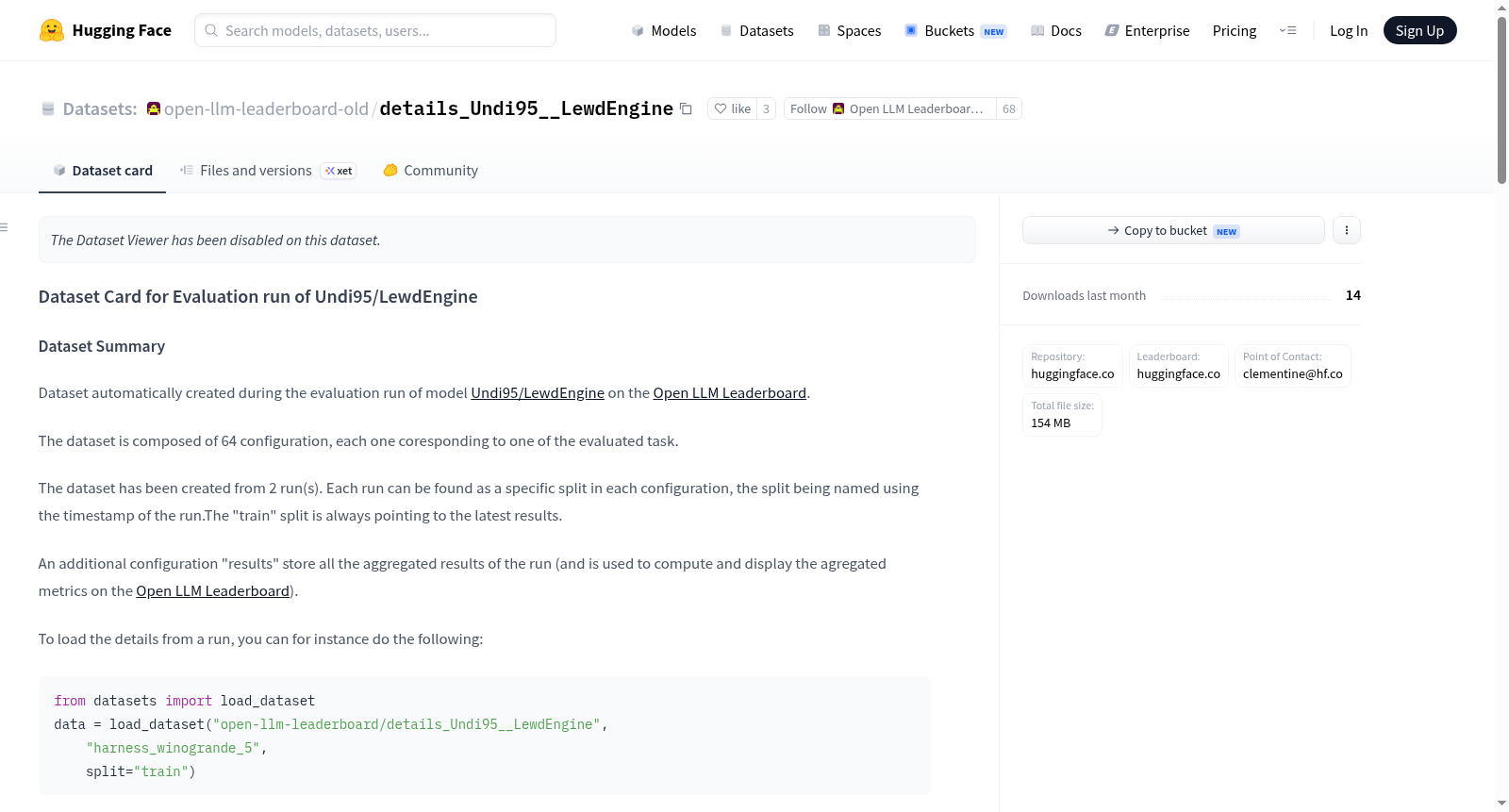
Task: Switch to Dataset card tab
Action: [x=102, y=171]
